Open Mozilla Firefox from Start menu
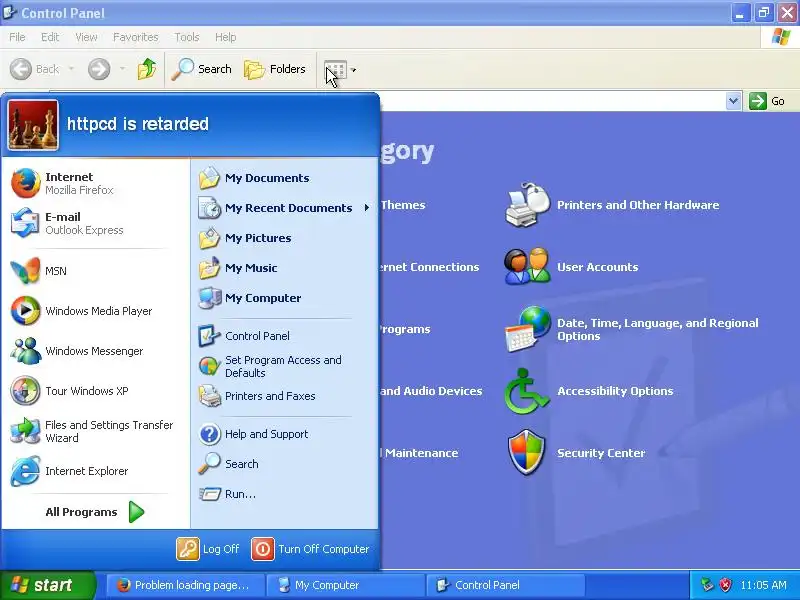This screenshot has height=600, width=800. point(96,183)
